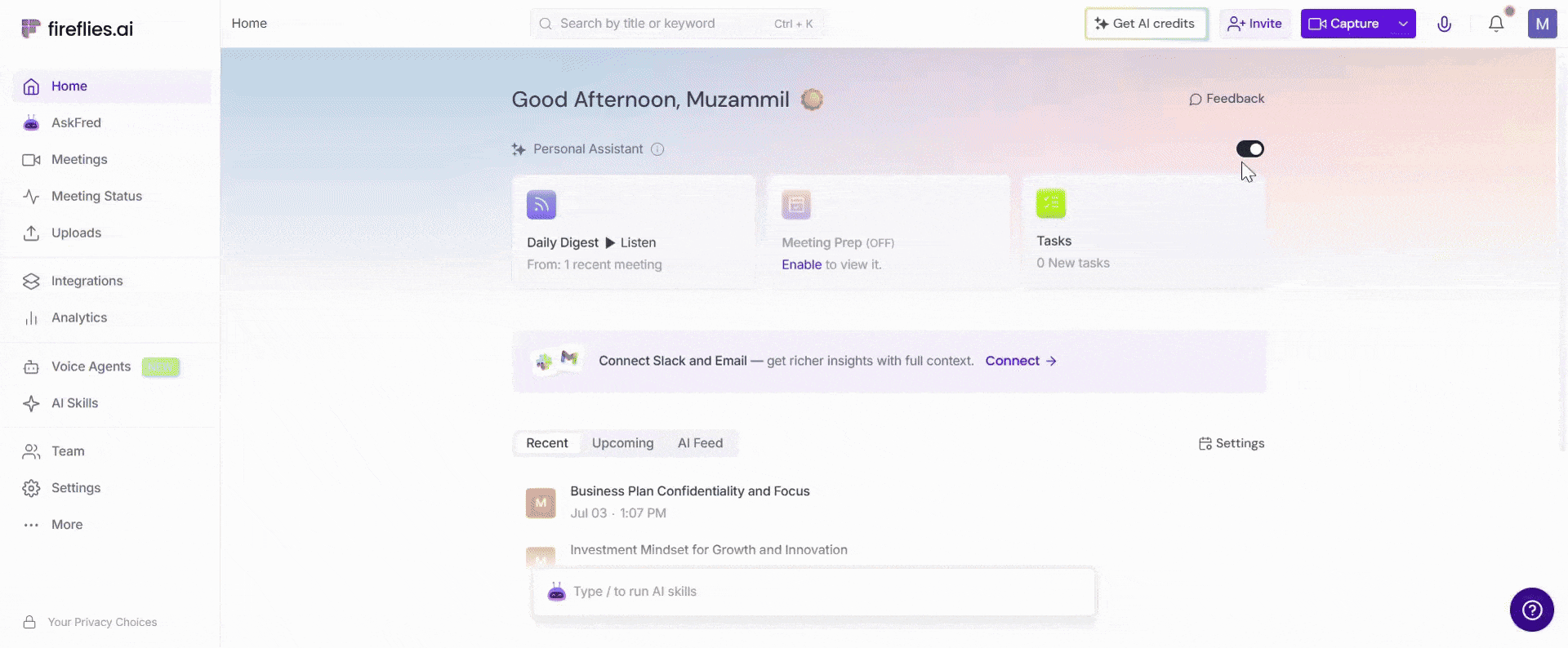Click the Fred bot icon in input bar
Viewport: 1568px width, 648px height.
coord(557,593)
